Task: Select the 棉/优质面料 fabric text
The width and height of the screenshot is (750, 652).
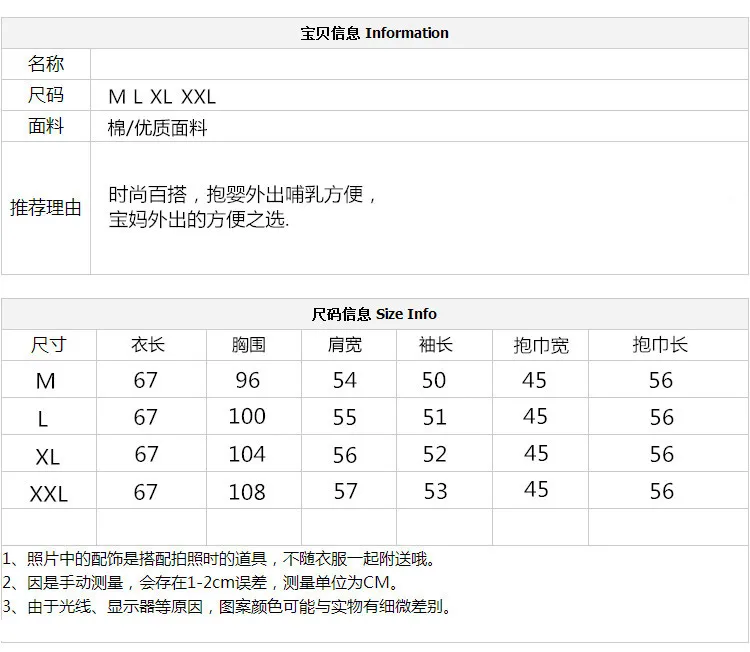Action: pyautogui.click(x=157, y=128)
